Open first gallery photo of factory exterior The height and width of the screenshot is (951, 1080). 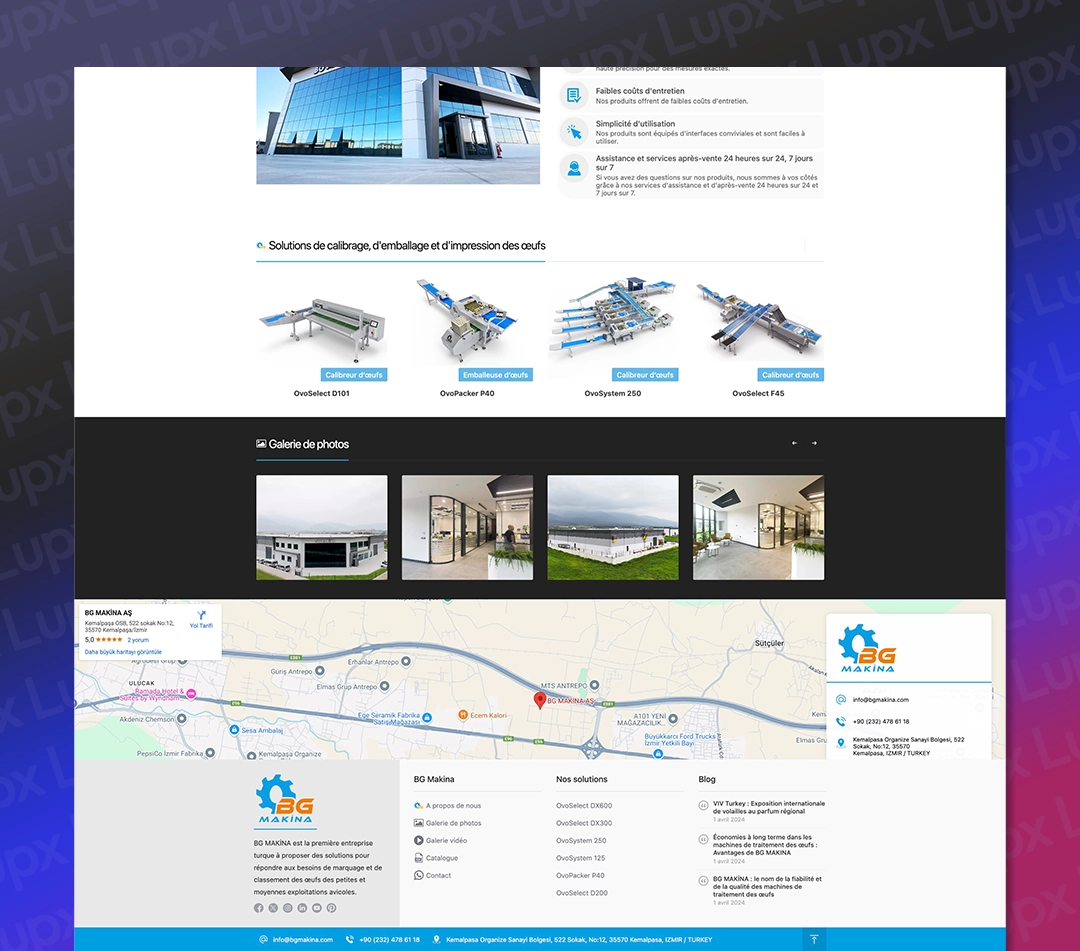coord(322,527)
